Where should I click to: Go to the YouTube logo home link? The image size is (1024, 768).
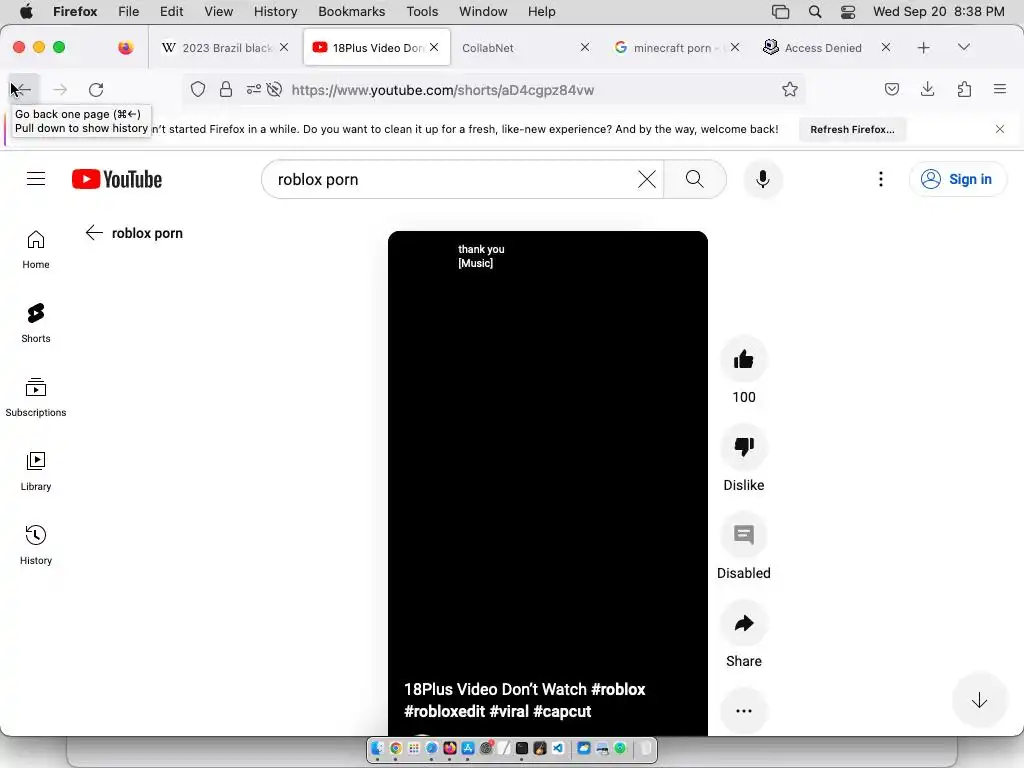pos(117,179)
